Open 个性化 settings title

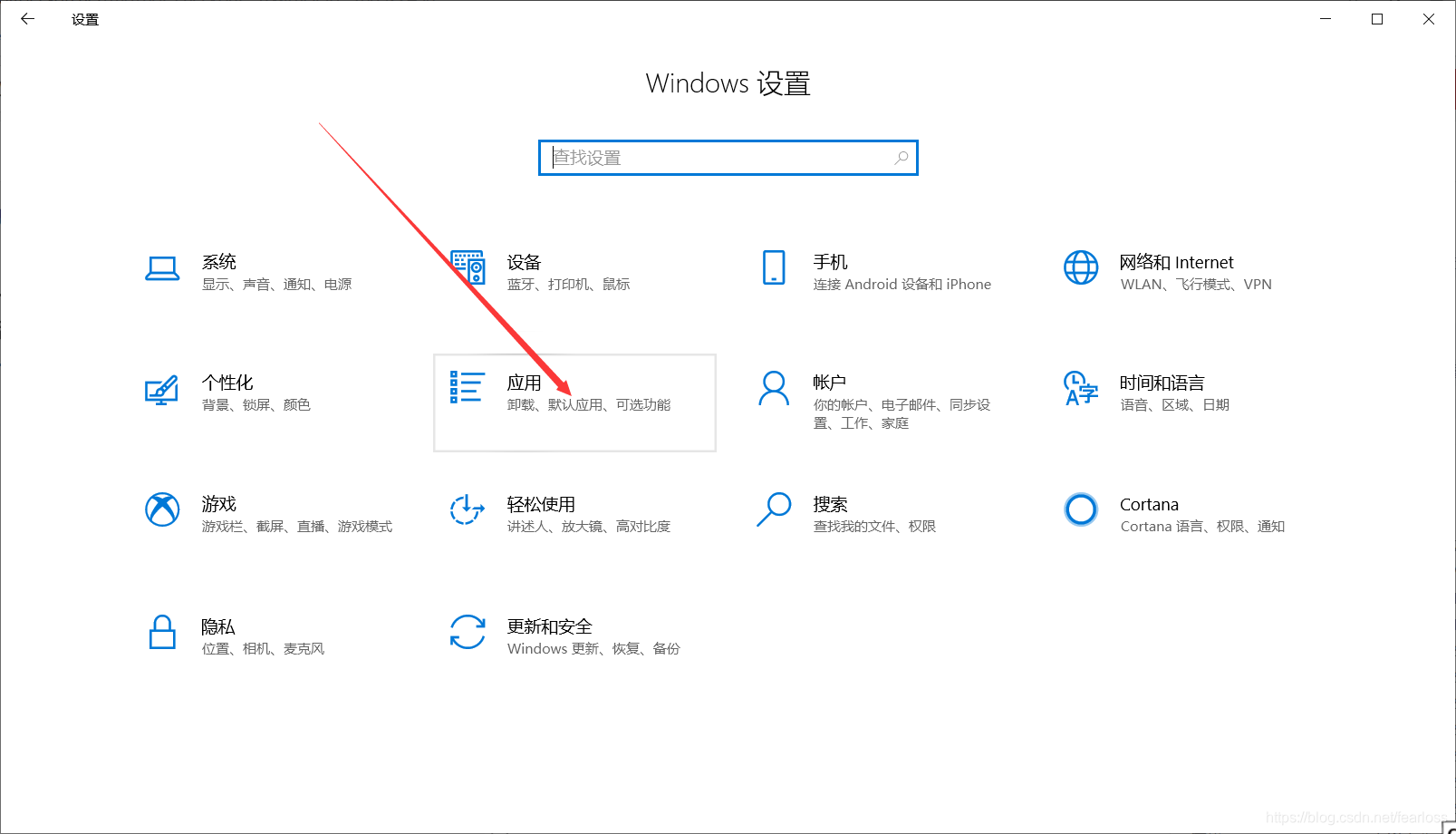pyautogui.click(x=227, y=383)
